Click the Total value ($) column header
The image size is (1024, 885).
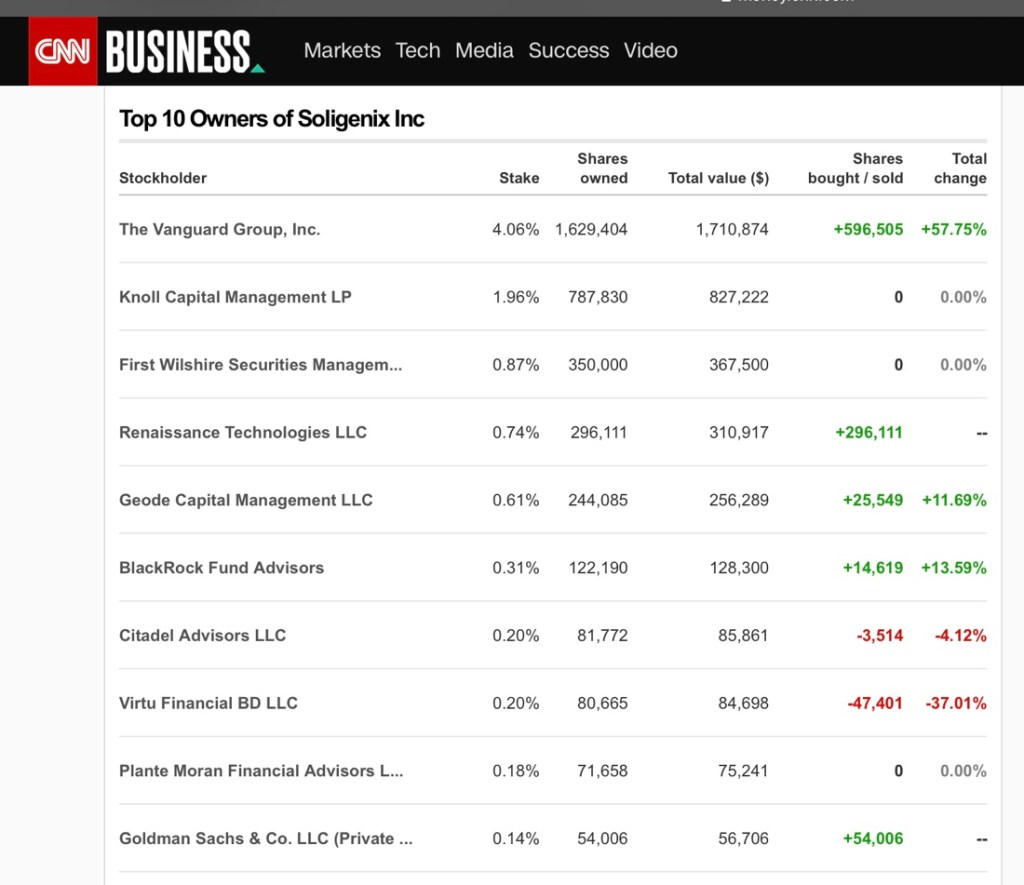[x=718, y=178]
